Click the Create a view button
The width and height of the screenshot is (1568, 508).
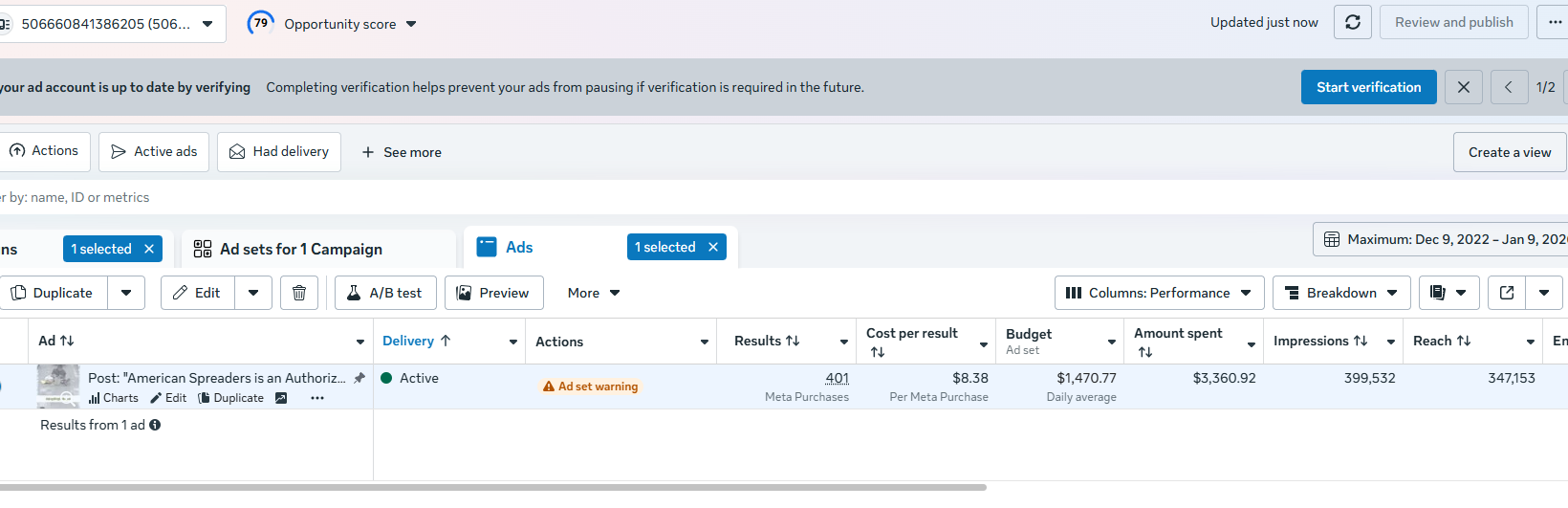1510,152
